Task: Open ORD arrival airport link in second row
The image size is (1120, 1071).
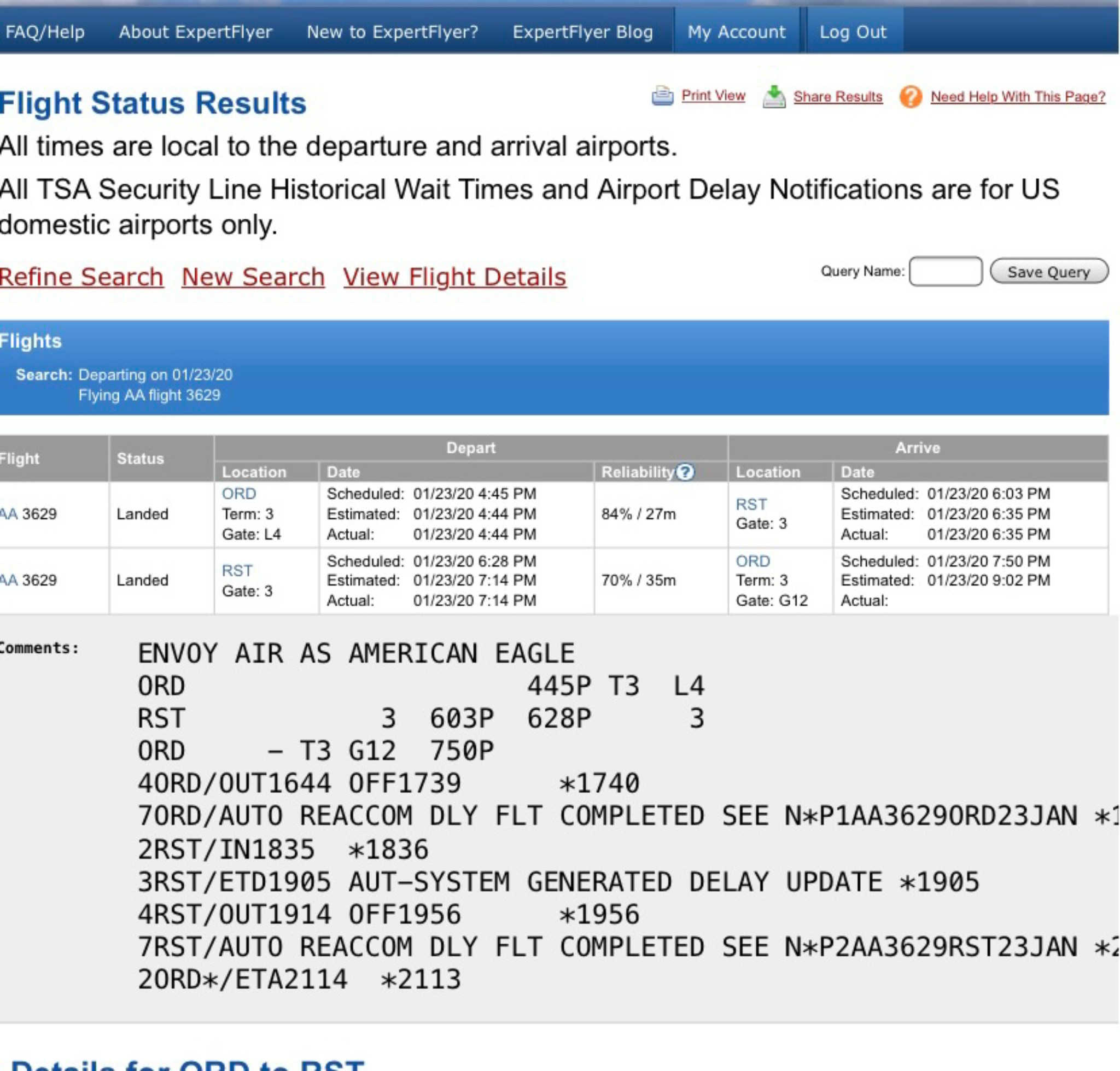Action: coord(752,560)
